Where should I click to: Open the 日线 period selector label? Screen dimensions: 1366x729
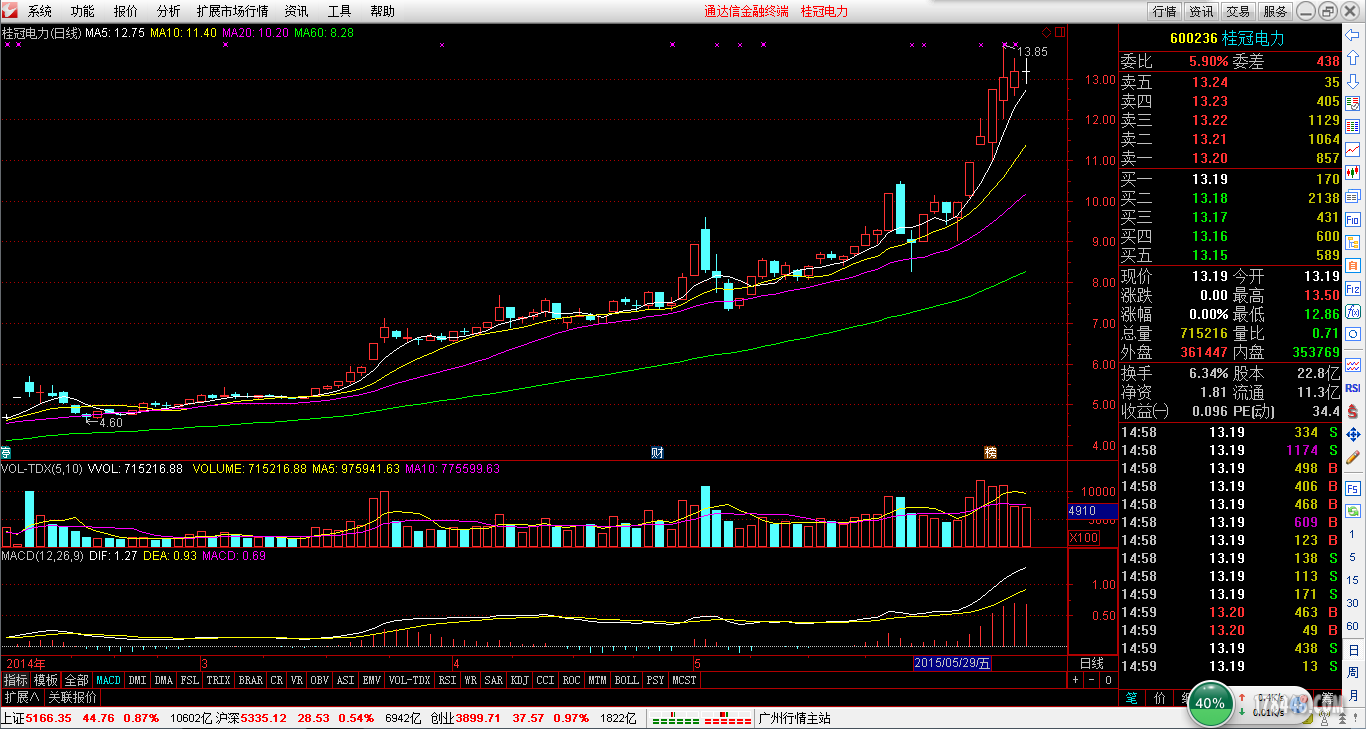[x=1092, y=663]
